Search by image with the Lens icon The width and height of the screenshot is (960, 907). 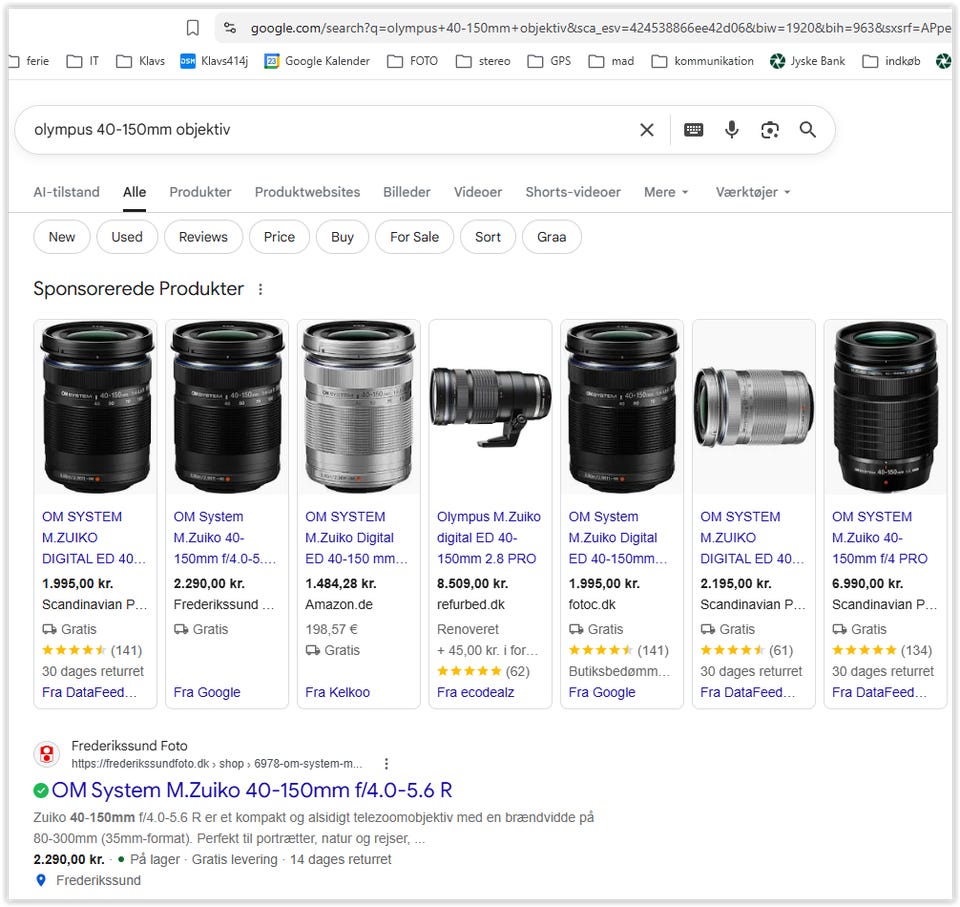(x=770, y=130)
